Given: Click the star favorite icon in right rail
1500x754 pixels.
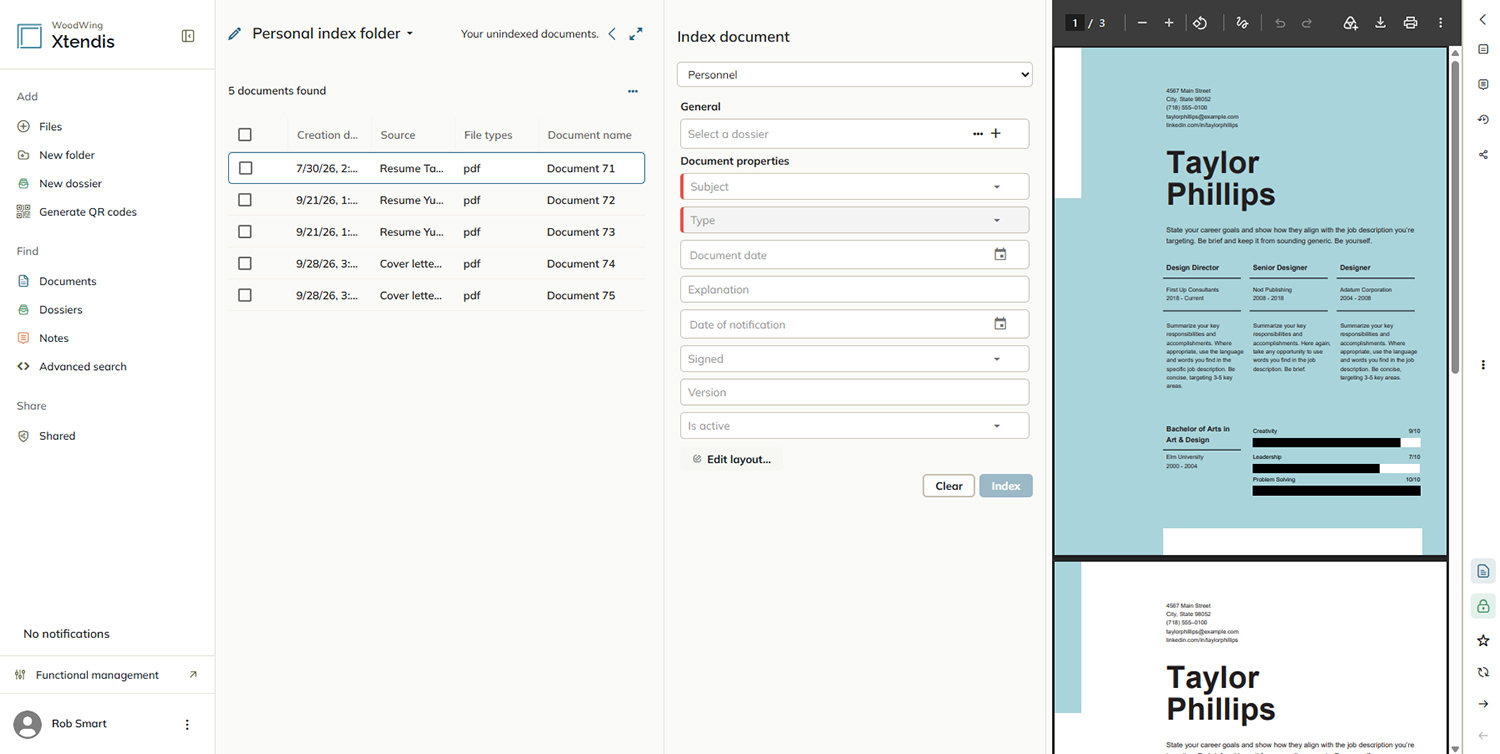Looking at the screenshot, I should coord(1483,640).
